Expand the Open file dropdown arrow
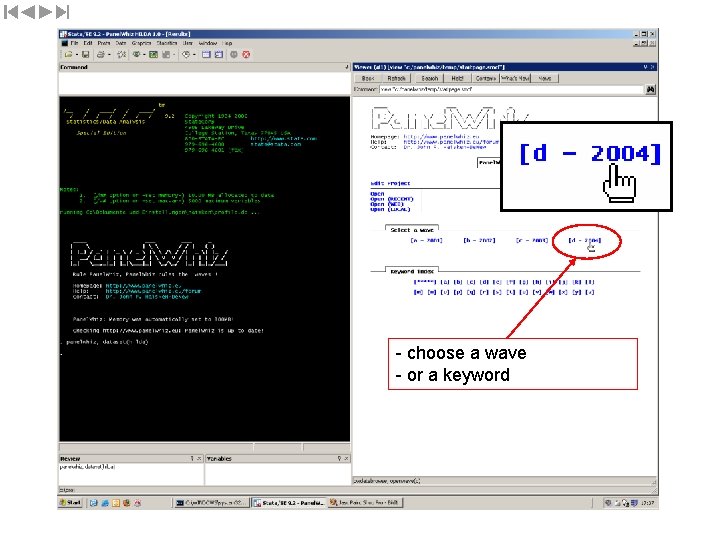The image size is (720, 540). (76, 55)
